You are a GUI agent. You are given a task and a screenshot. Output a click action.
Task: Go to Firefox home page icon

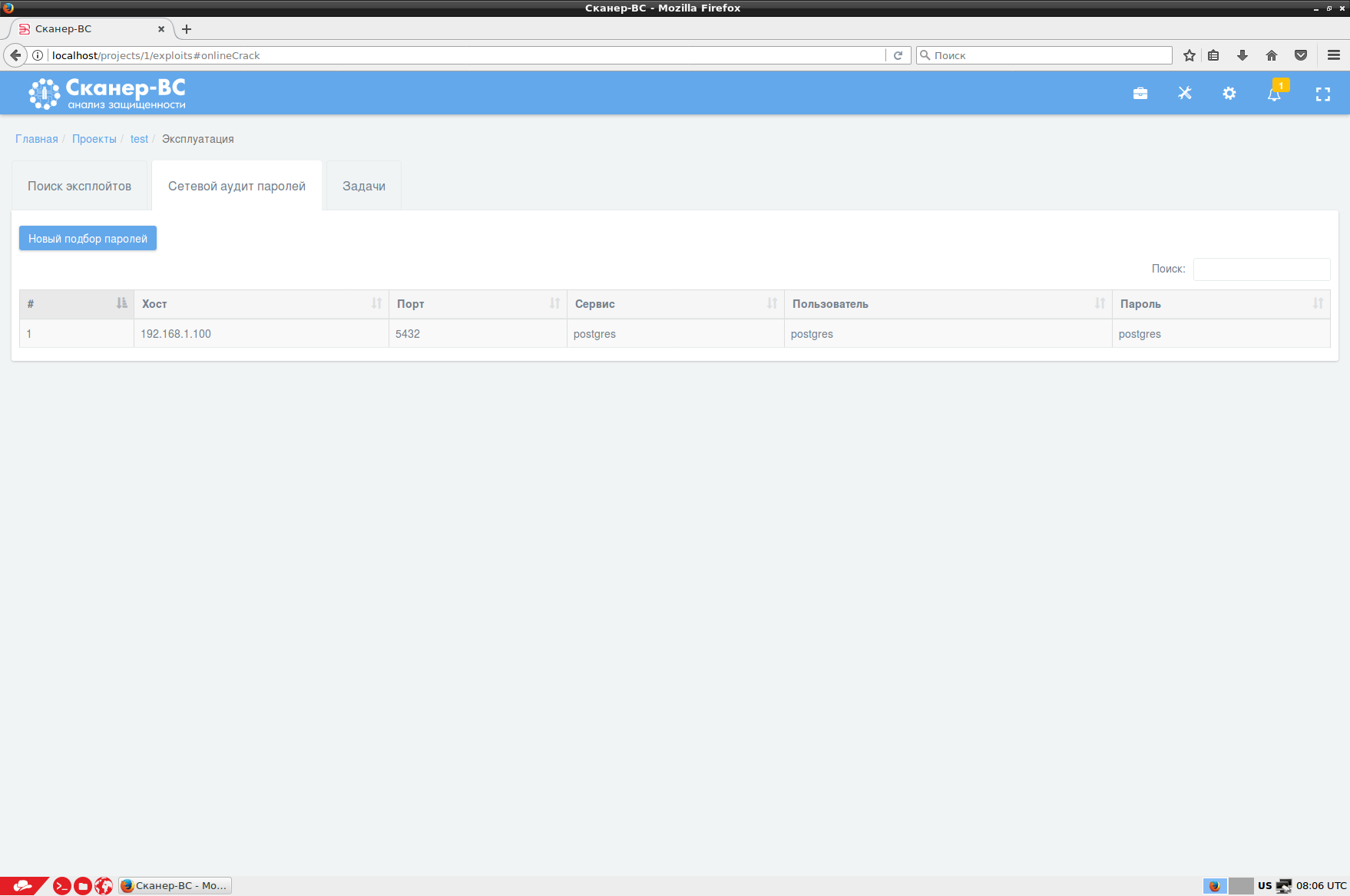(1272, 55)
